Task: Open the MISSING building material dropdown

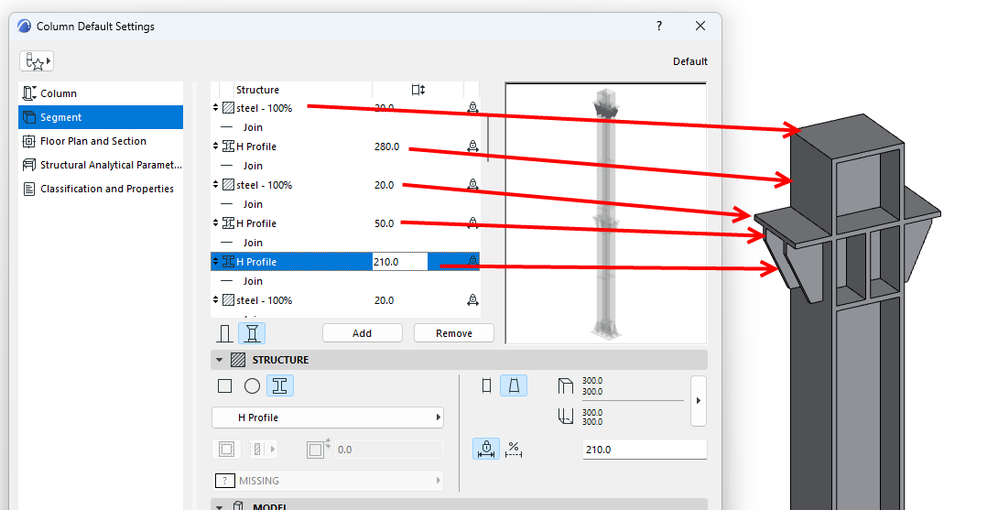Action: tap(327, 481)
